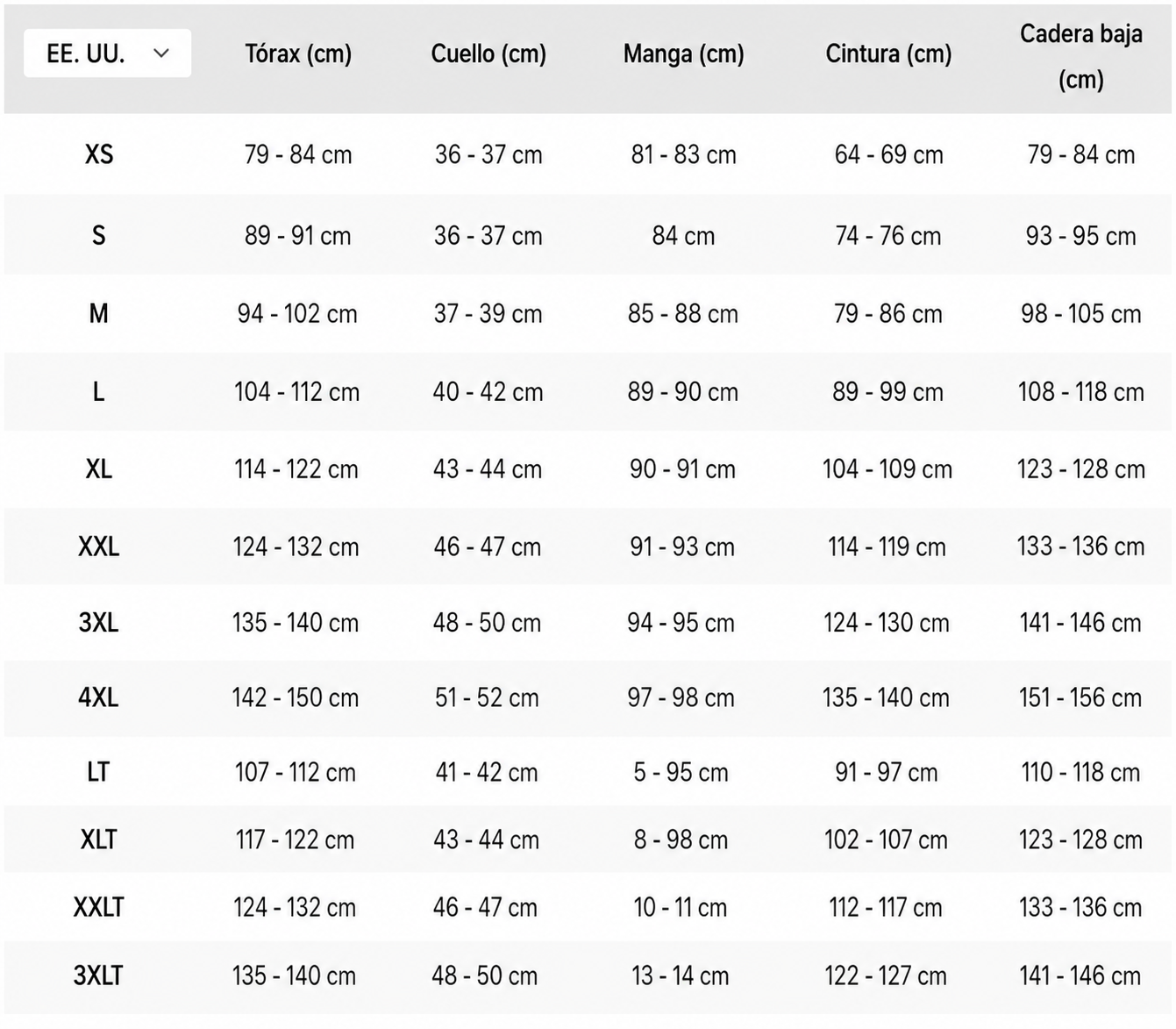Select the M size row label

click(x=99, y=314)
